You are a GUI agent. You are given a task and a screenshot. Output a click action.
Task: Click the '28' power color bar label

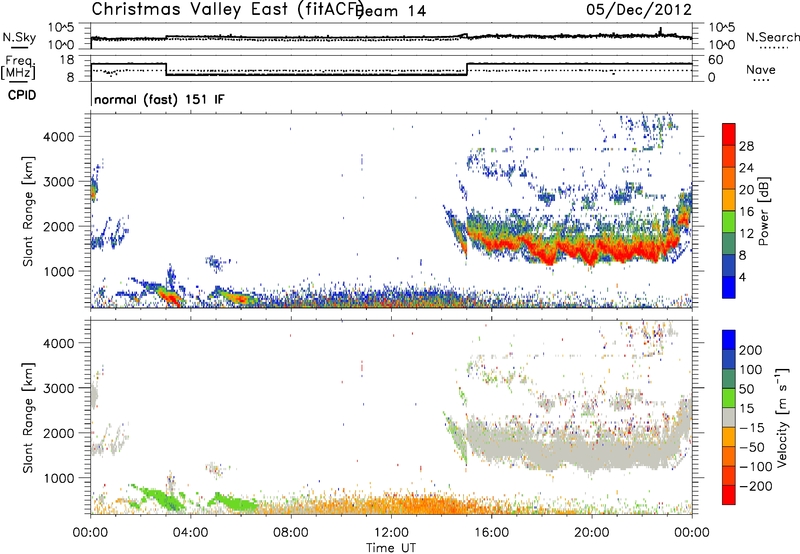coord(746,146)
